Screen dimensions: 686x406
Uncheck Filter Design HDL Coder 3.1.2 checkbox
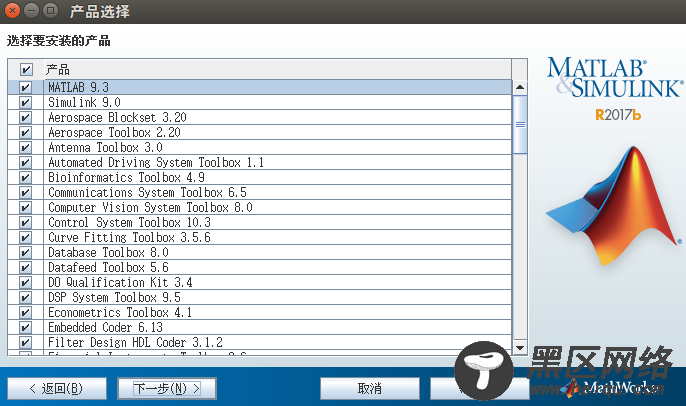tap(25, 343)
